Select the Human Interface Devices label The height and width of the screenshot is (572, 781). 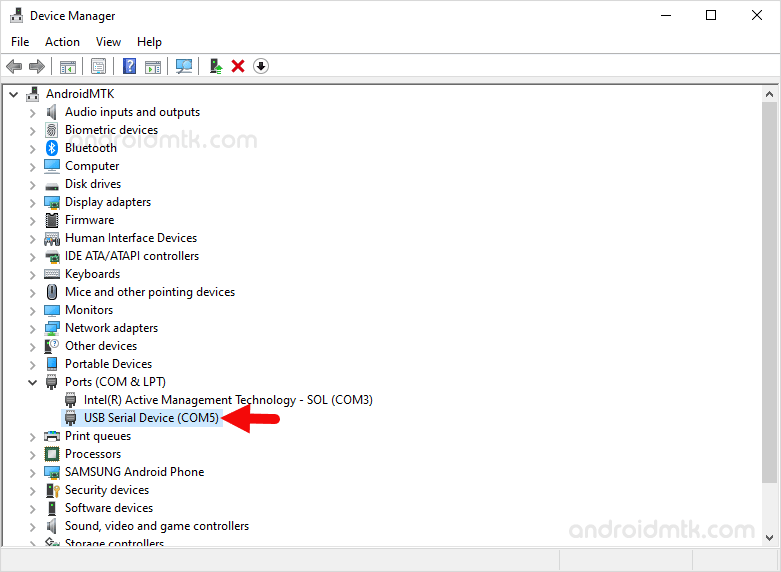(x=130, y=238)
